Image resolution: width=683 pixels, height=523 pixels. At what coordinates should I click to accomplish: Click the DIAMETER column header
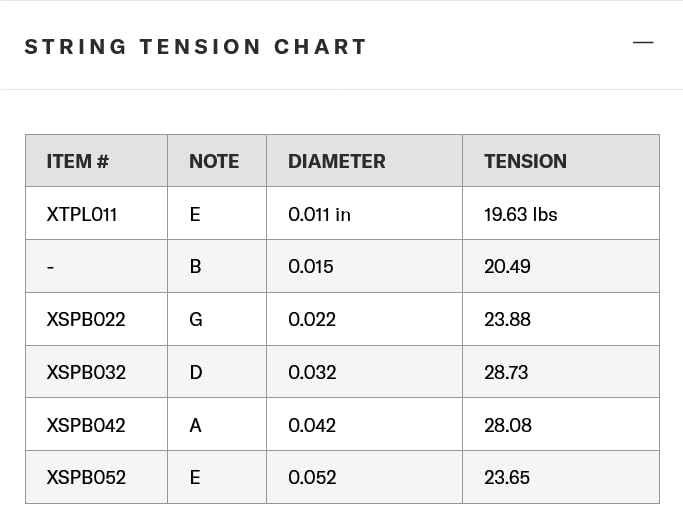(336, 161)
